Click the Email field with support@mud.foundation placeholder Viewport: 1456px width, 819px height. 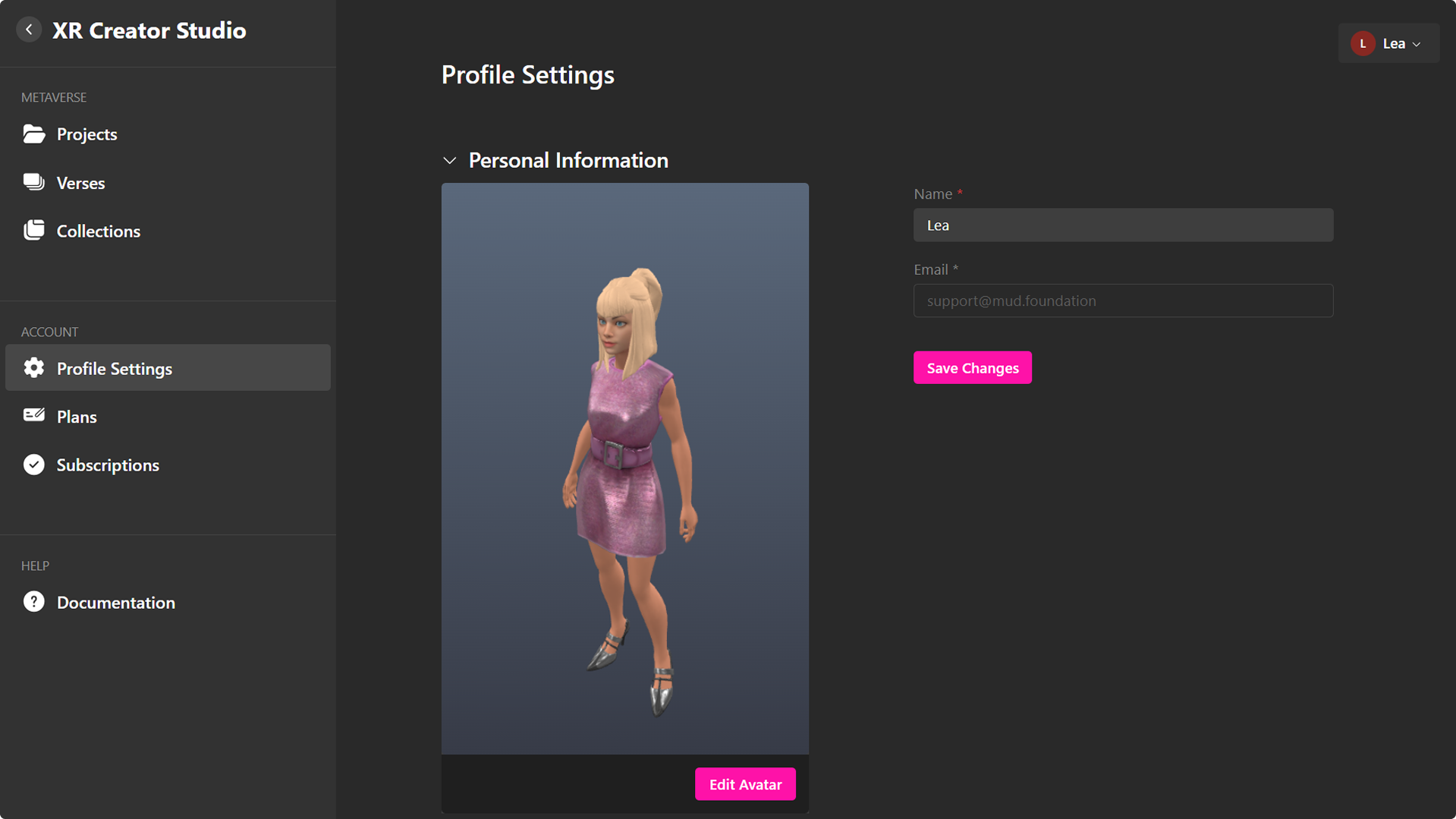tap(1123, 301)
